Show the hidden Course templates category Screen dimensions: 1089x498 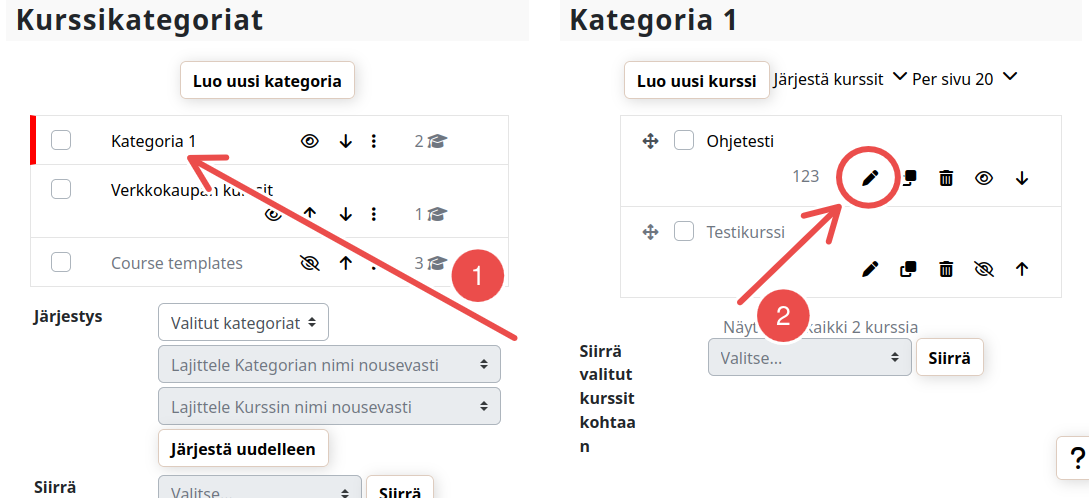(310, 264)
